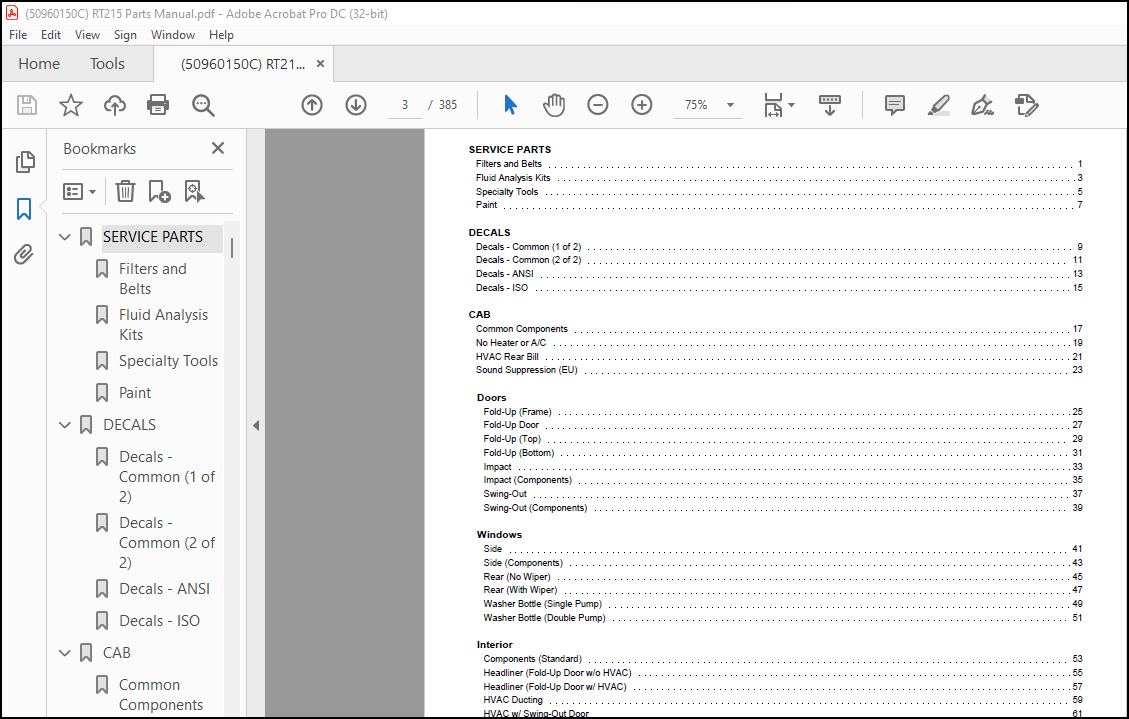Open the View menu
The height and width of the screenshot is (719, 1129).
pyautogui.click(x=87, y=35)
